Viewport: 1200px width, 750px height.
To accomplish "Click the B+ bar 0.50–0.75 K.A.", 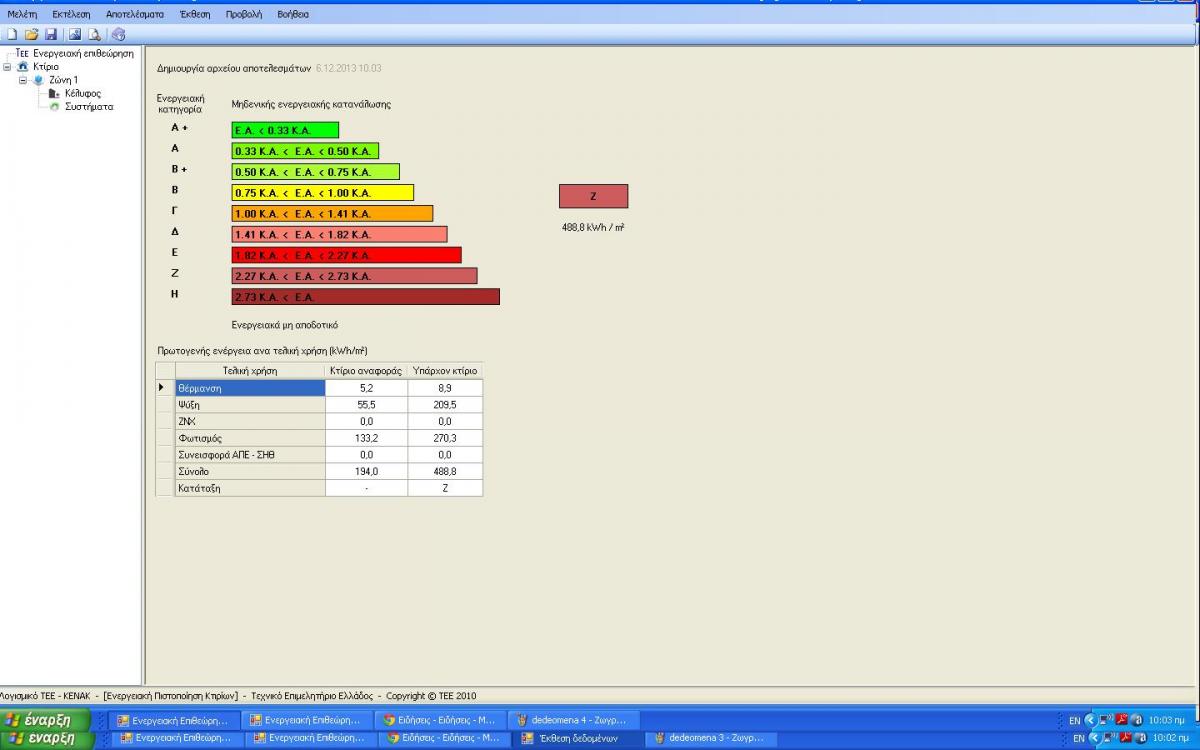I will tap(316, 172).
